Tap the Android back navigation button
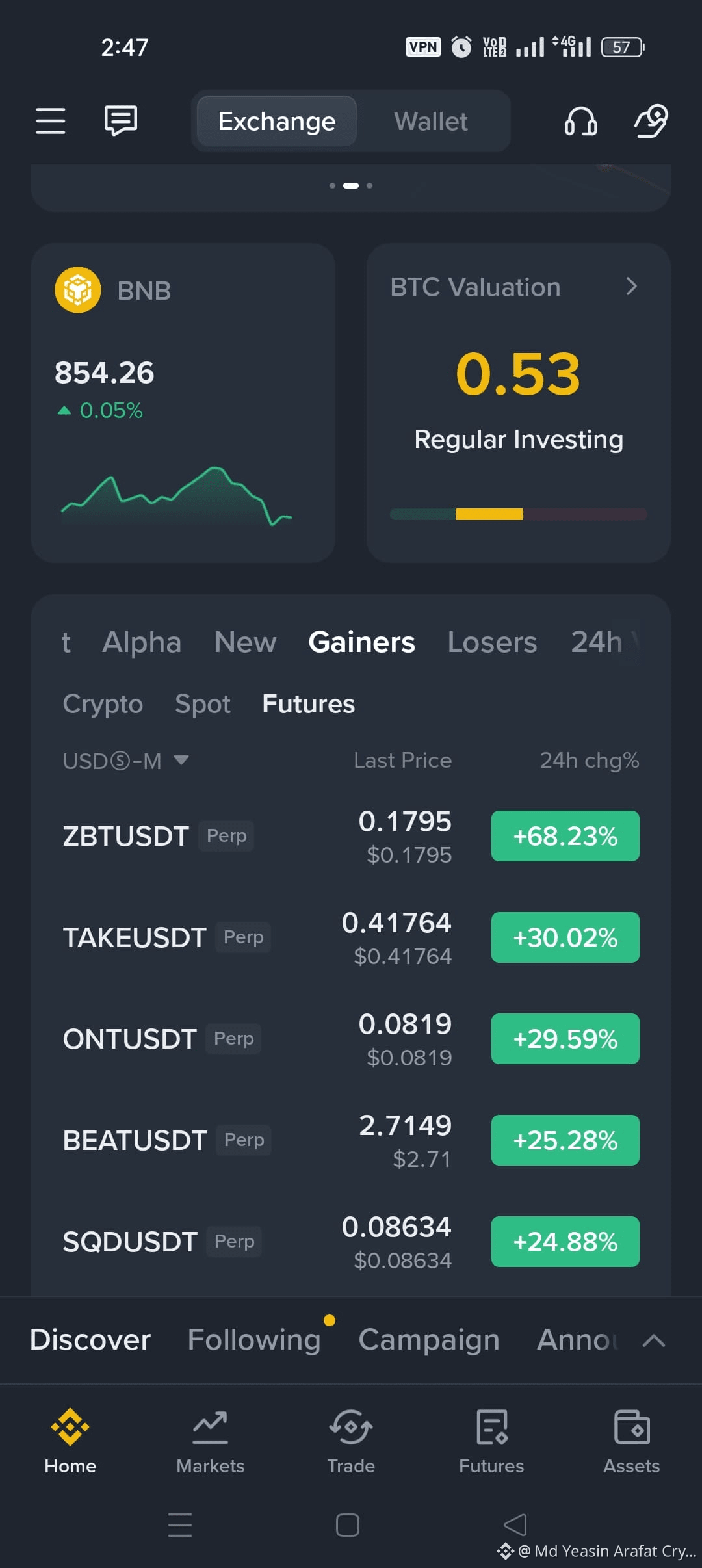 point(515,1524)
